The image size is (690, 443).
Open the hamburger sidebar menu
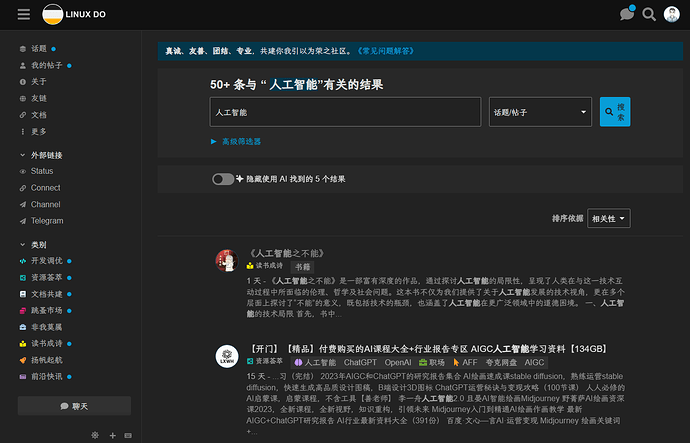pyautogui.click(x=24, y=15)
